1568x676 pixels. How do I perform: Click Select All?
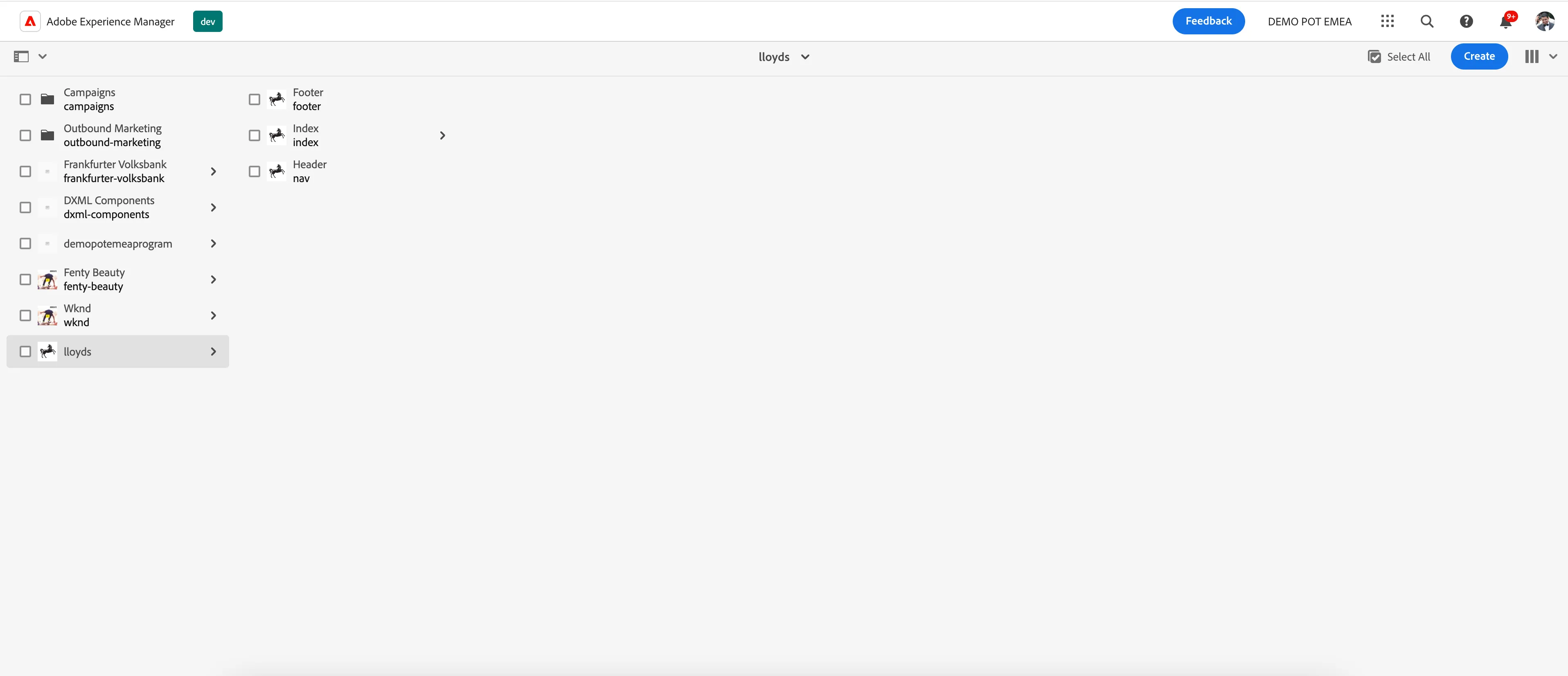pyautogui.click(x=1399, y=56)
